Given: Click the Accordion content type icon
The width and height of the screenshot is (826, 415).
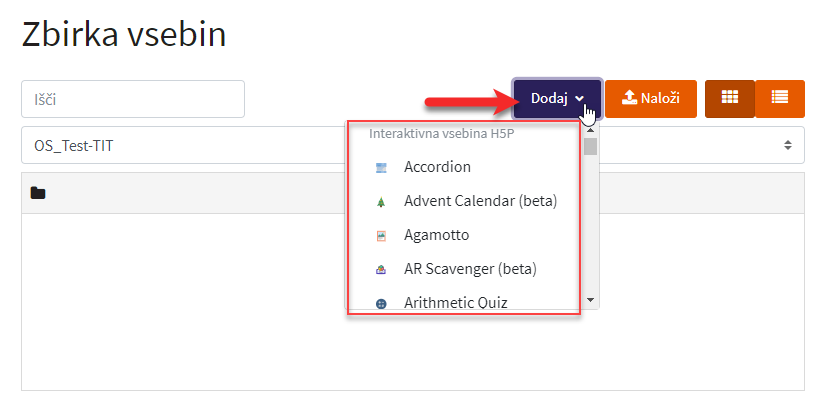Looking at the screenshot, I should 381,168.
